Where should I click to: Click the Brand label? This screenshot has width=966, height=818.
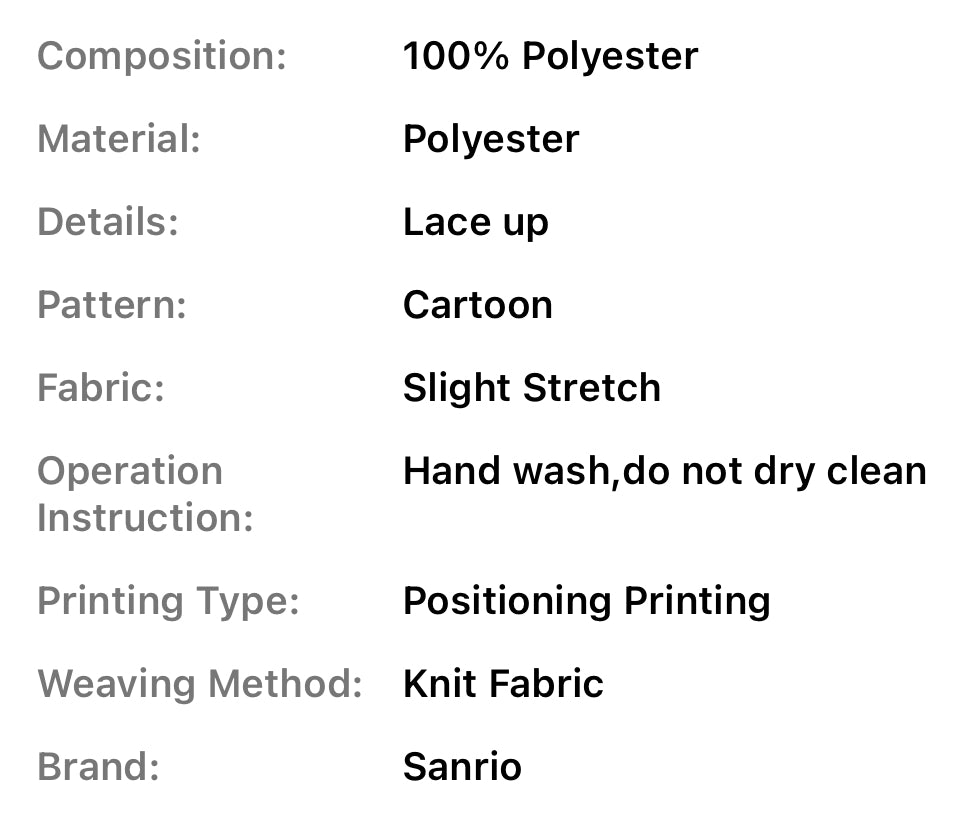coord(98,767)
